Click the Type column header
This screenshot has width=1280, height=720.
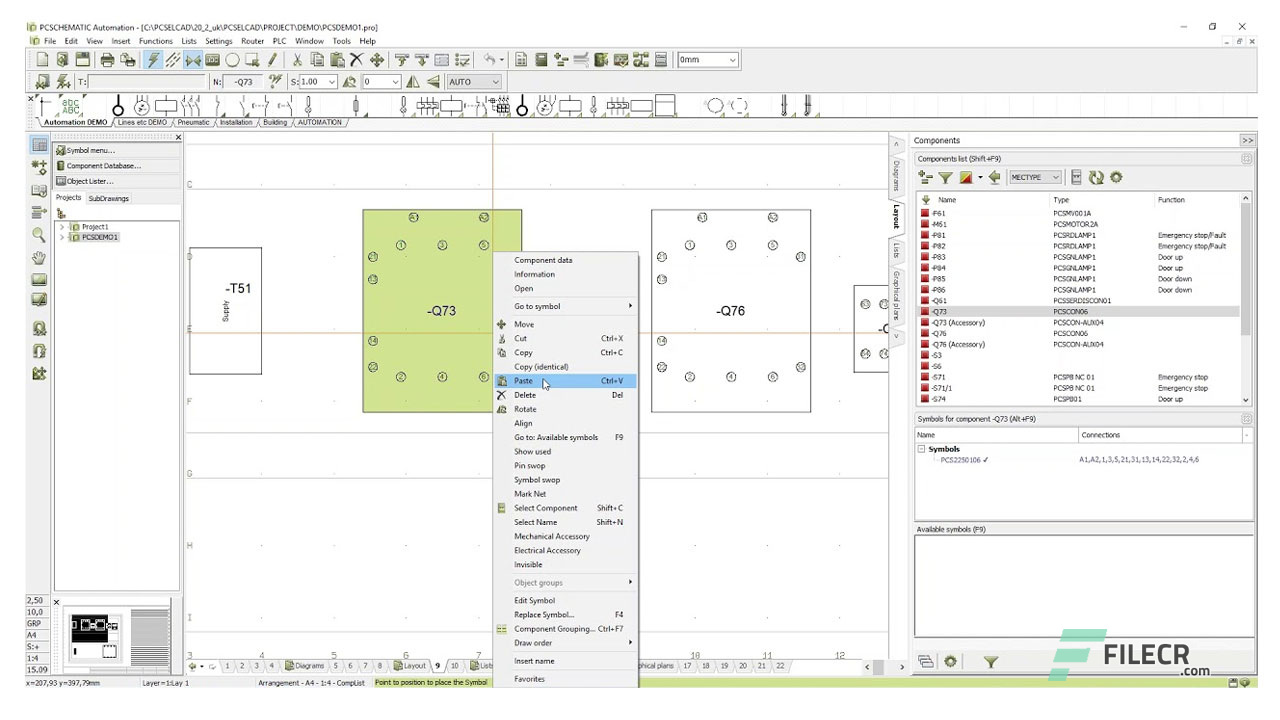click(1101, 200)
